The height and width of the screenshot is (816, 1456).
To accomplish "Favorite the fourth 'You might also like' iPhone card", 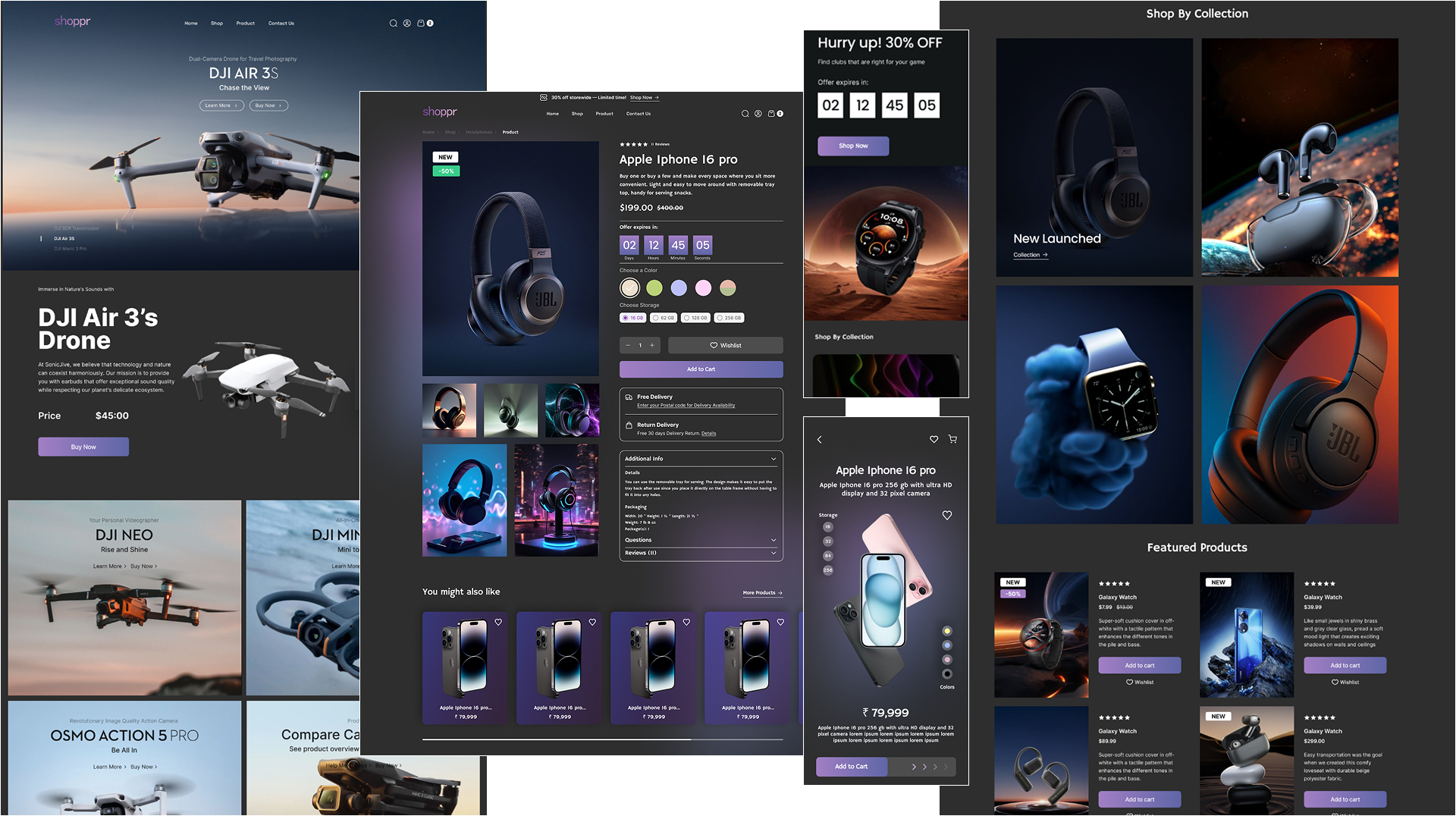I will tap(780, 622).
